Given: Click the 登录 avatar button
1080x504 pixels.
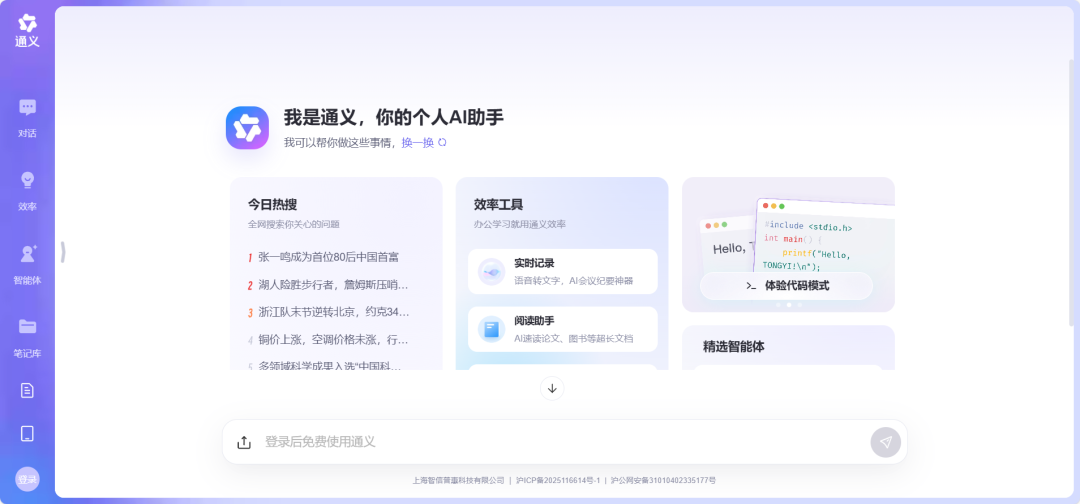Looking at the screenshot, I should tap(27, 479).
